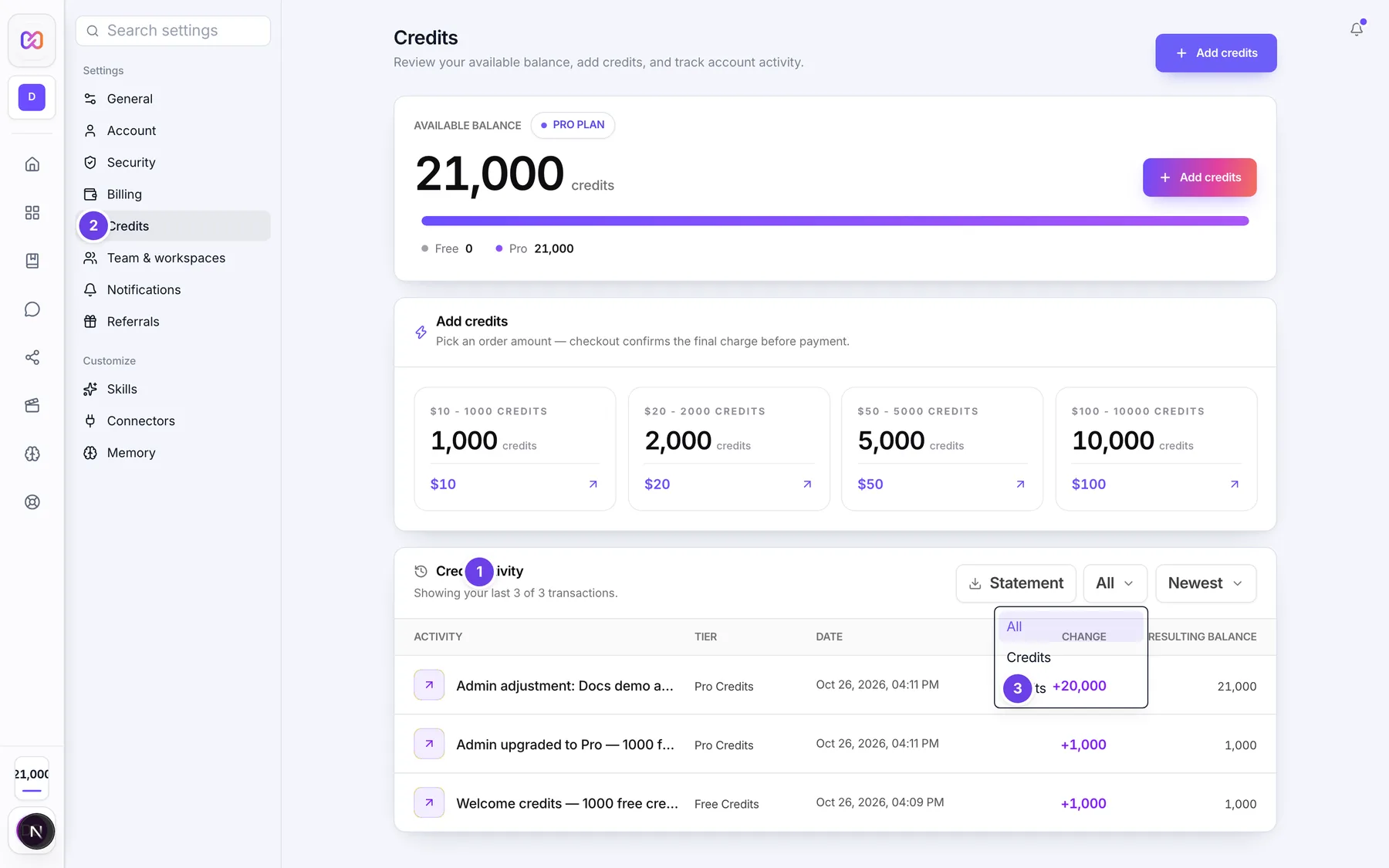Click the arrow icon on the $20 credit pack
The width and height of the screenshot is (1389, 868).
(x=807, y=485)
